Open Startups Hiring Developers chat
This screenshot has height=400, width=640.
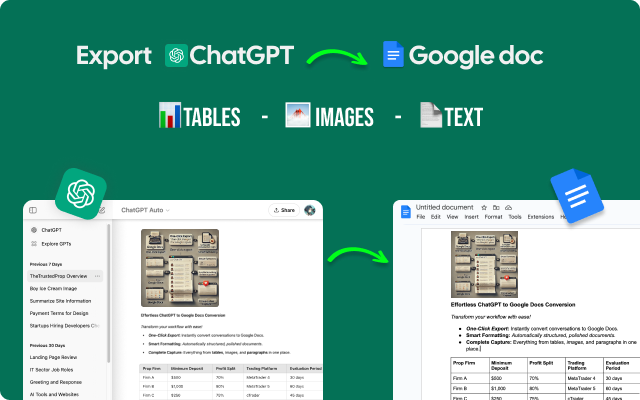pyautogui.click(x=64, y=326)
